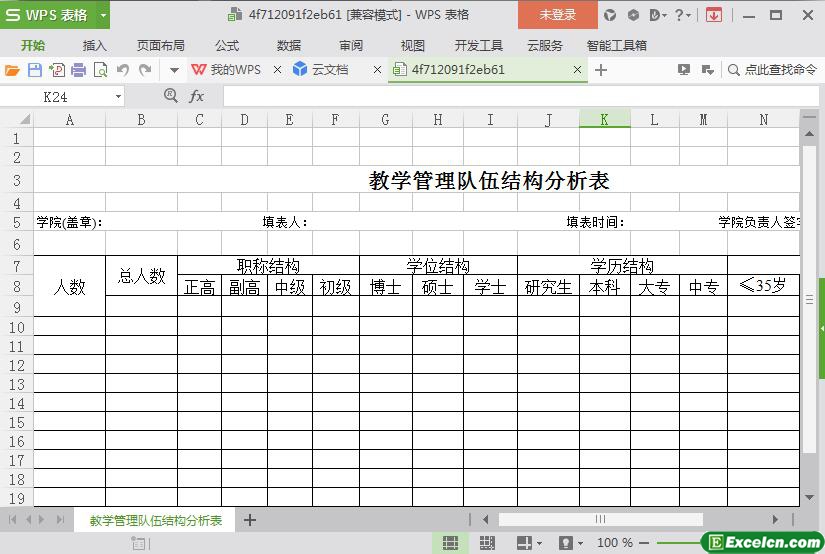Expand the quick access toolbar arrow
Screen dimensions: 825x554
174,70
